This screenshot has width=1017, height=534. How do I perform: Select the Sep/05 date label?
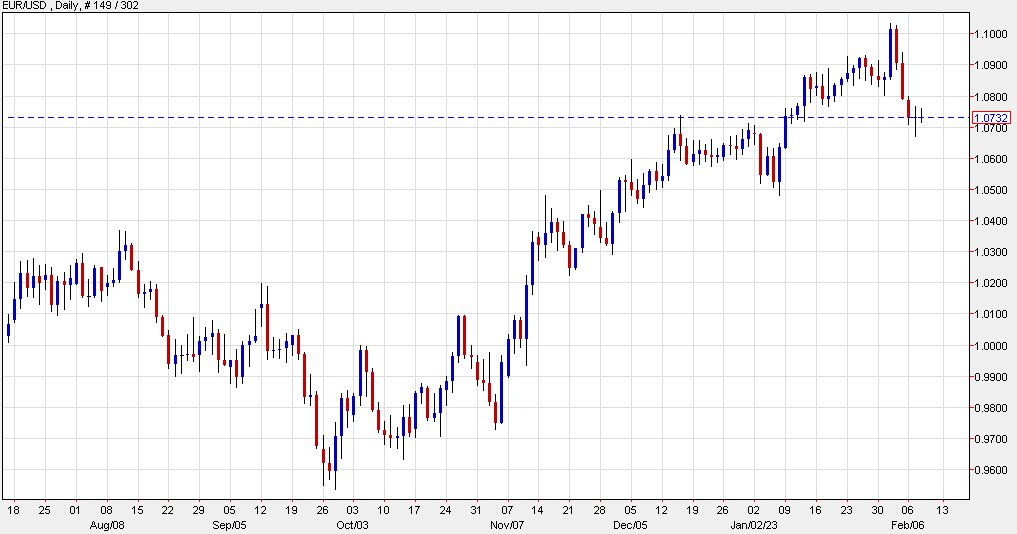pyautogui.click(x=230, y=523)
